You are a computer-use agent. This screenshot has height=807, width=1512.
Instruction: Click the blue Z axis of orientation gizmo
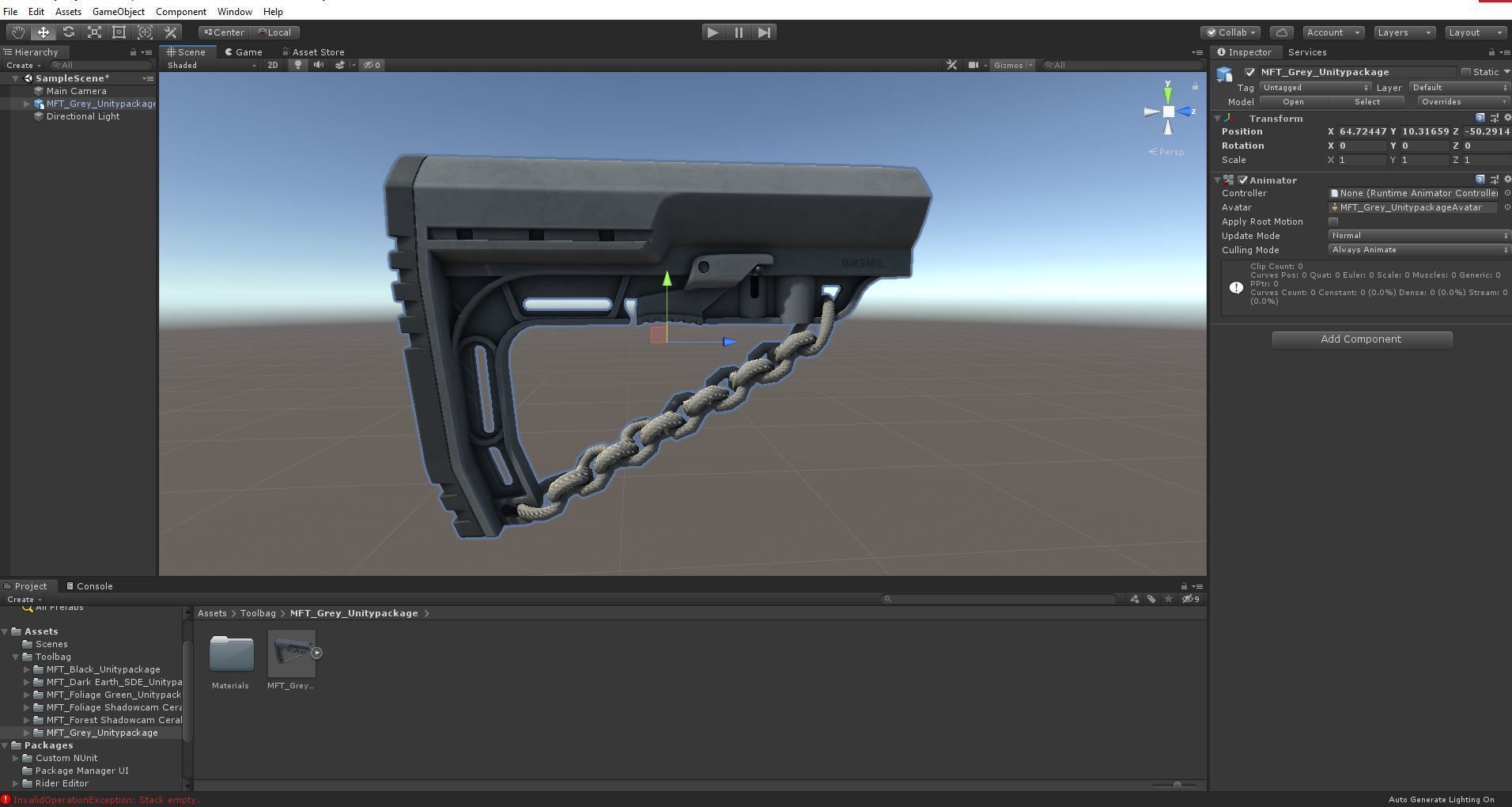1186,112
